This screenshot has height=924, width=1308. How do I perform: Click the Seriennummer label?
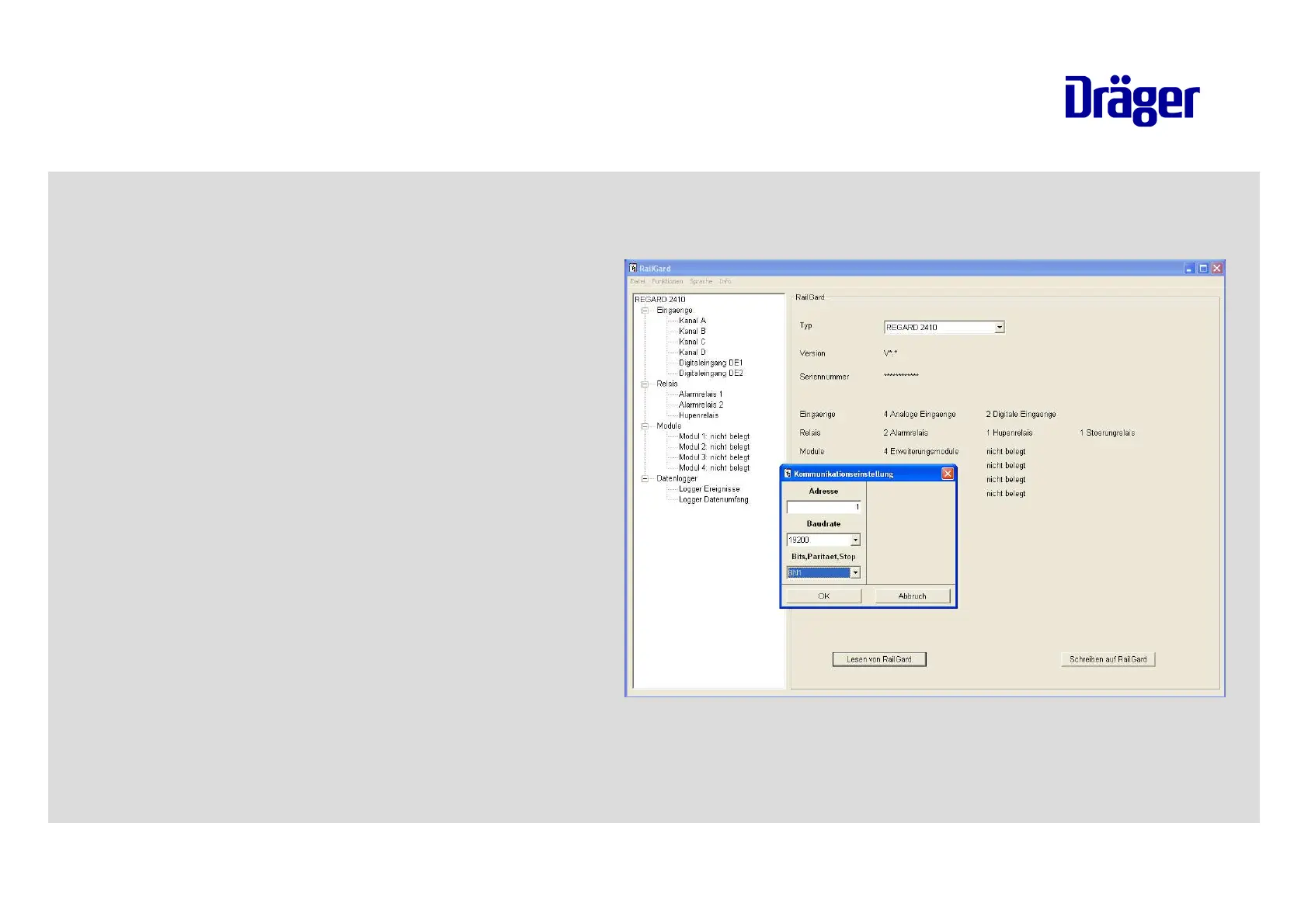coord(824,377)
